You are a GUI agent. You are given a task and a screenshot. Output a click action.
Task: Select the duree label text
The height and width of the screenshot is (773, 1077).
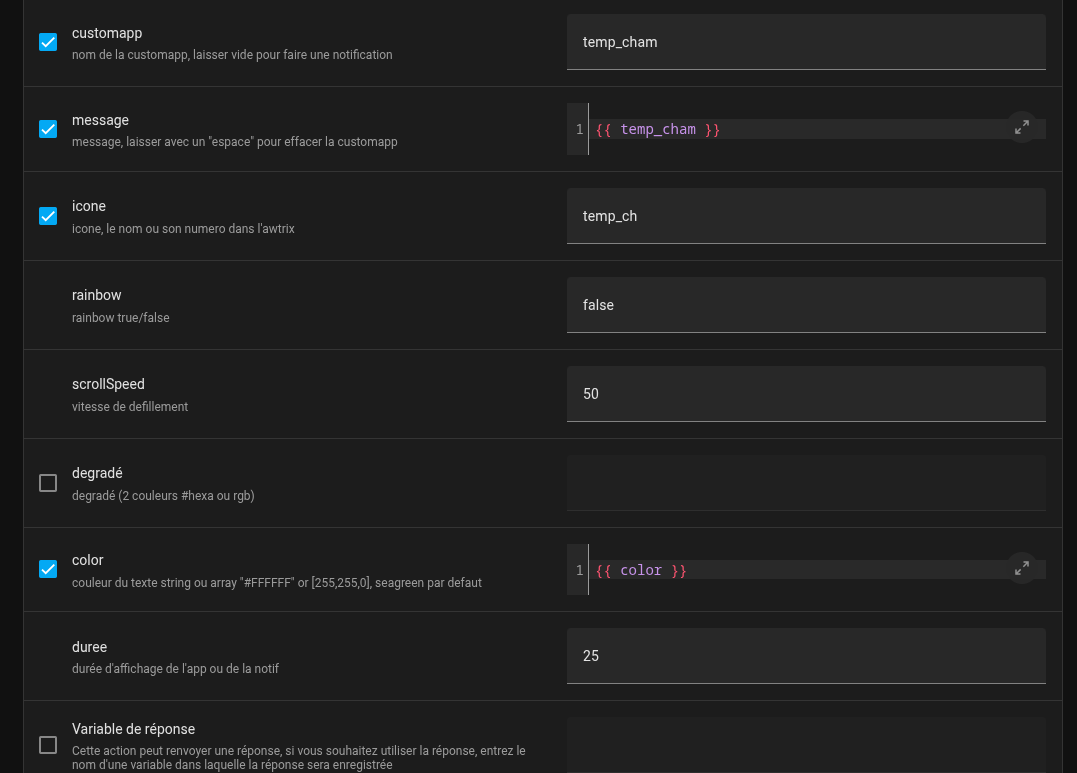[89, 647]
